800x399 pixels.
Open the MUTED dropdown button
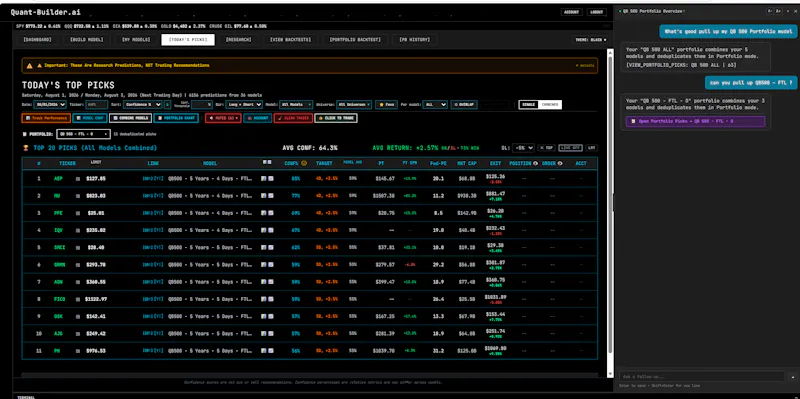[x=223, y=118]
